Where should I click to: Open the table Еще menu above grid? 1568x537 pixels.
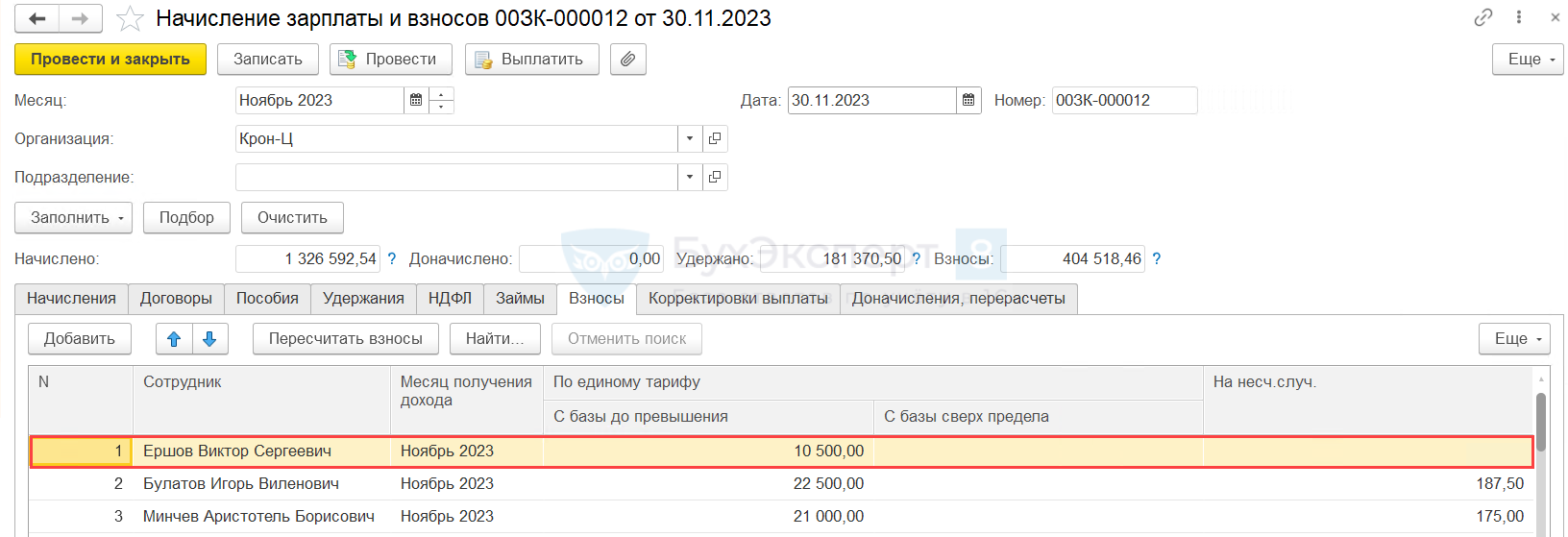pyautogui.click(x=1514, y=338)
